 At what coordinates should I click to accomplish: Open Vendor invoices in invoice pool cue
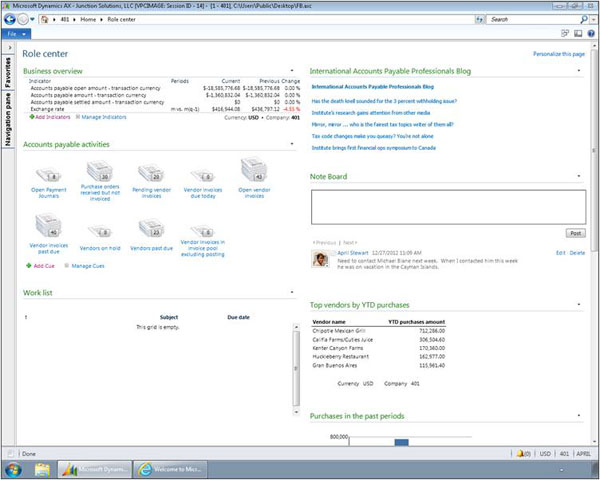tap(203, 241)
